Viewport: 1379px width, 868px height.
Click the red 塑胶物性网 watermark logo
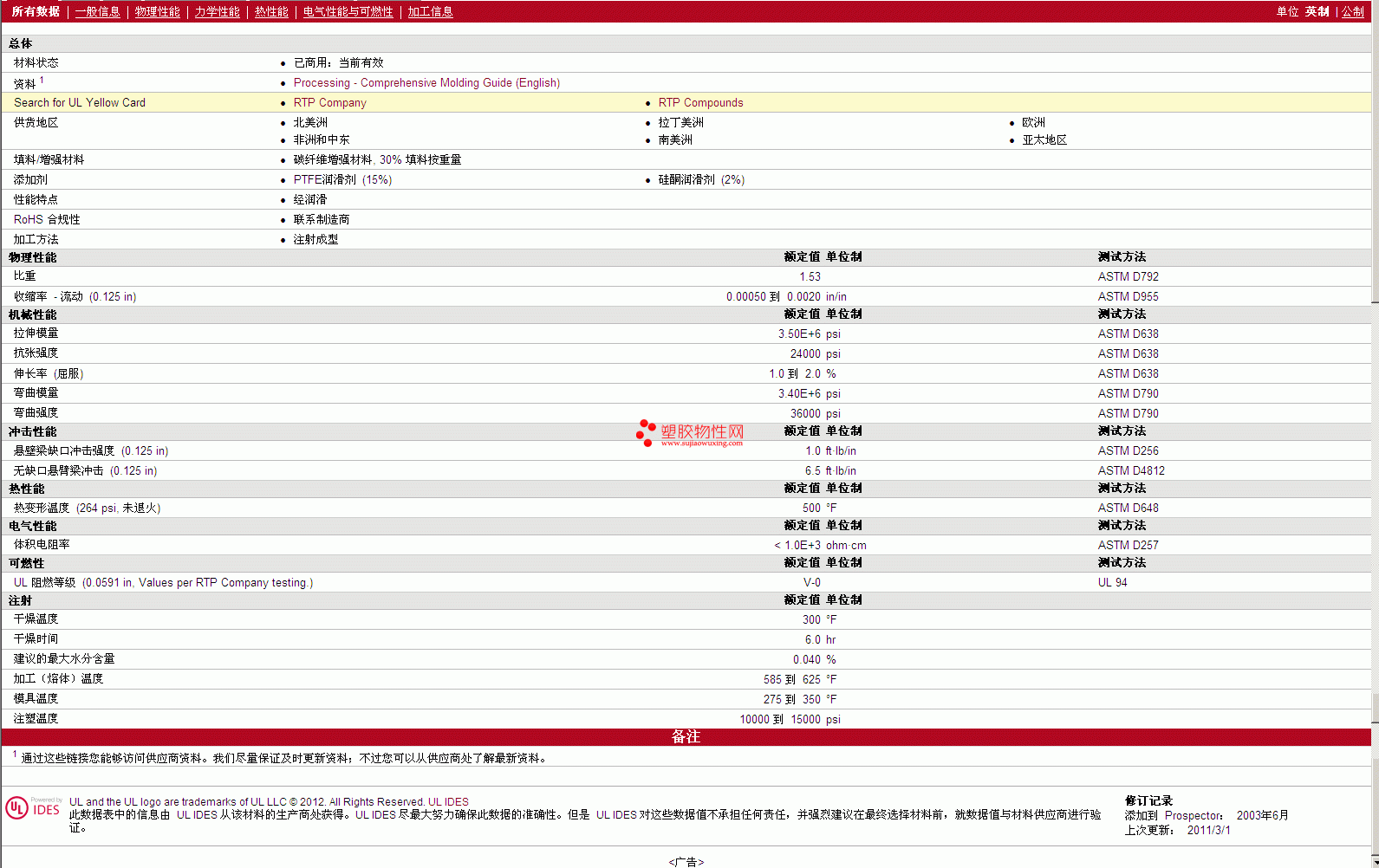(690, 433)
